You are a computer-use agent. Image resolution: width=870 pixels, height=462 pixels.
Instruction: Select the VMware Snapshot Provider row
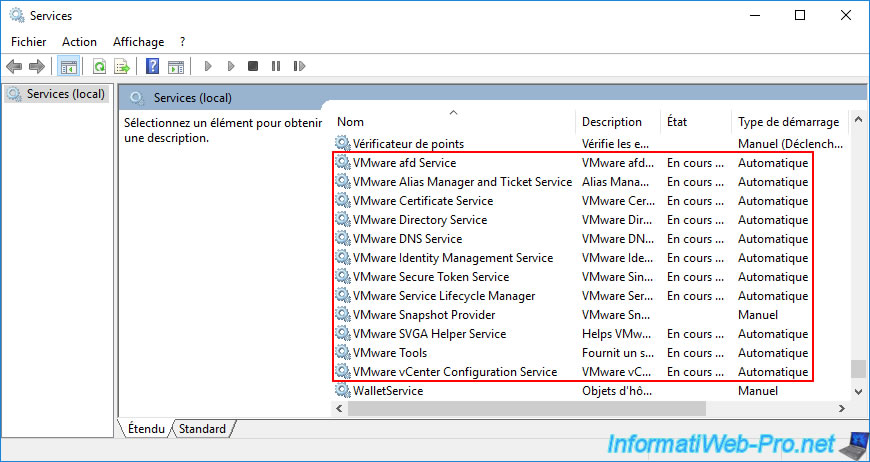pyautogui.click(x=590, y=314)
